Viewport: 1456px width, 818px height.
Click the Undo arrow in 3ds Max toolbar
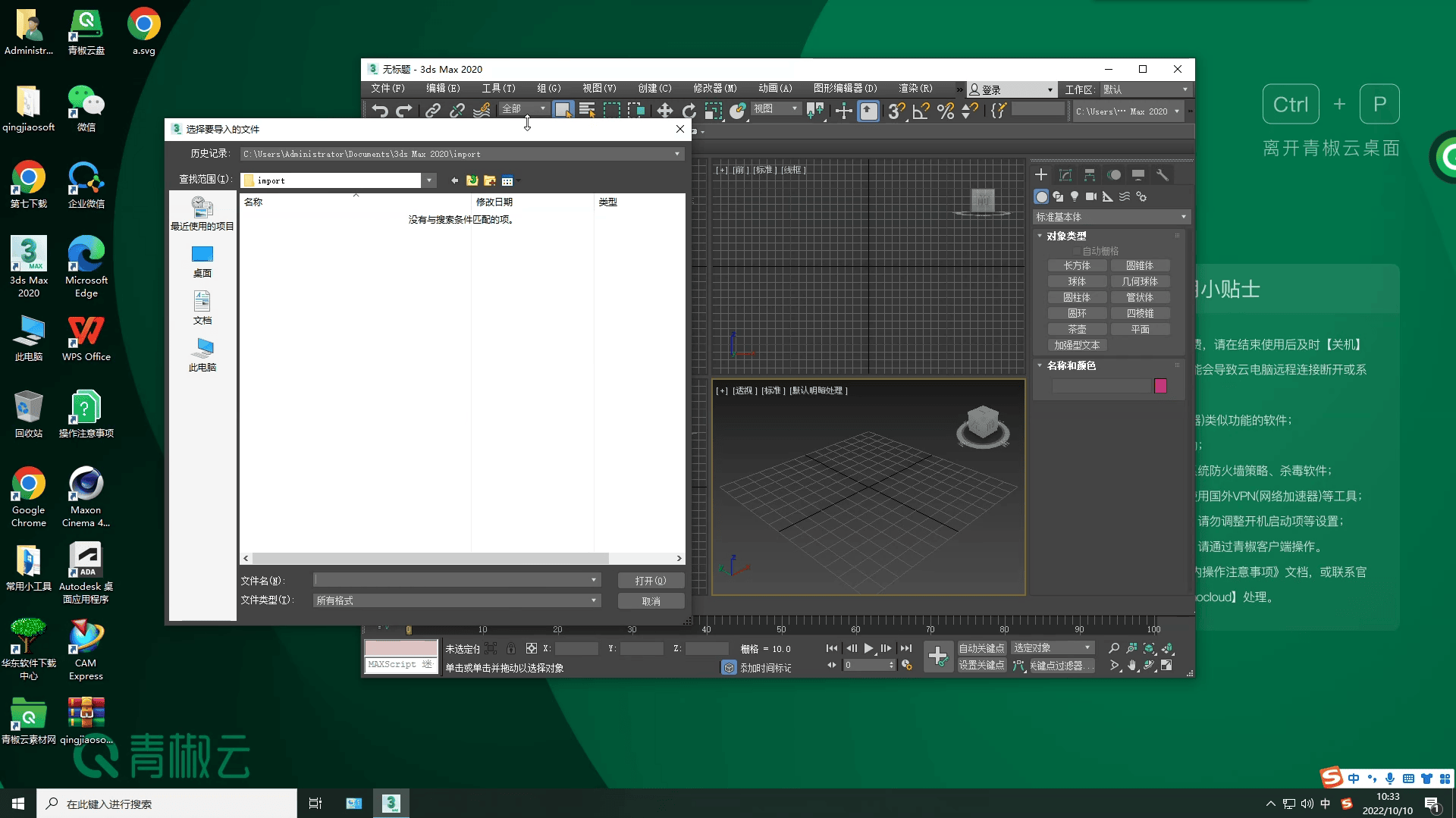(x=380, y=111)
